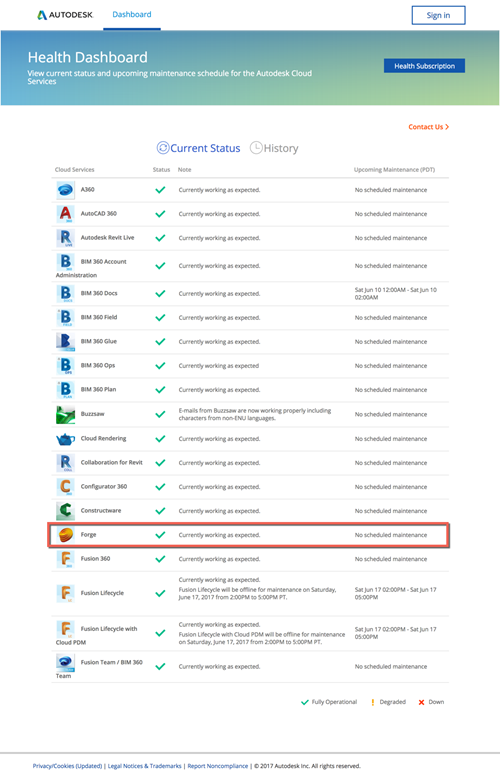Viewport: 500px width, 771px height.
Task: Open the Dashboard tab
Action: click(132, 15)
